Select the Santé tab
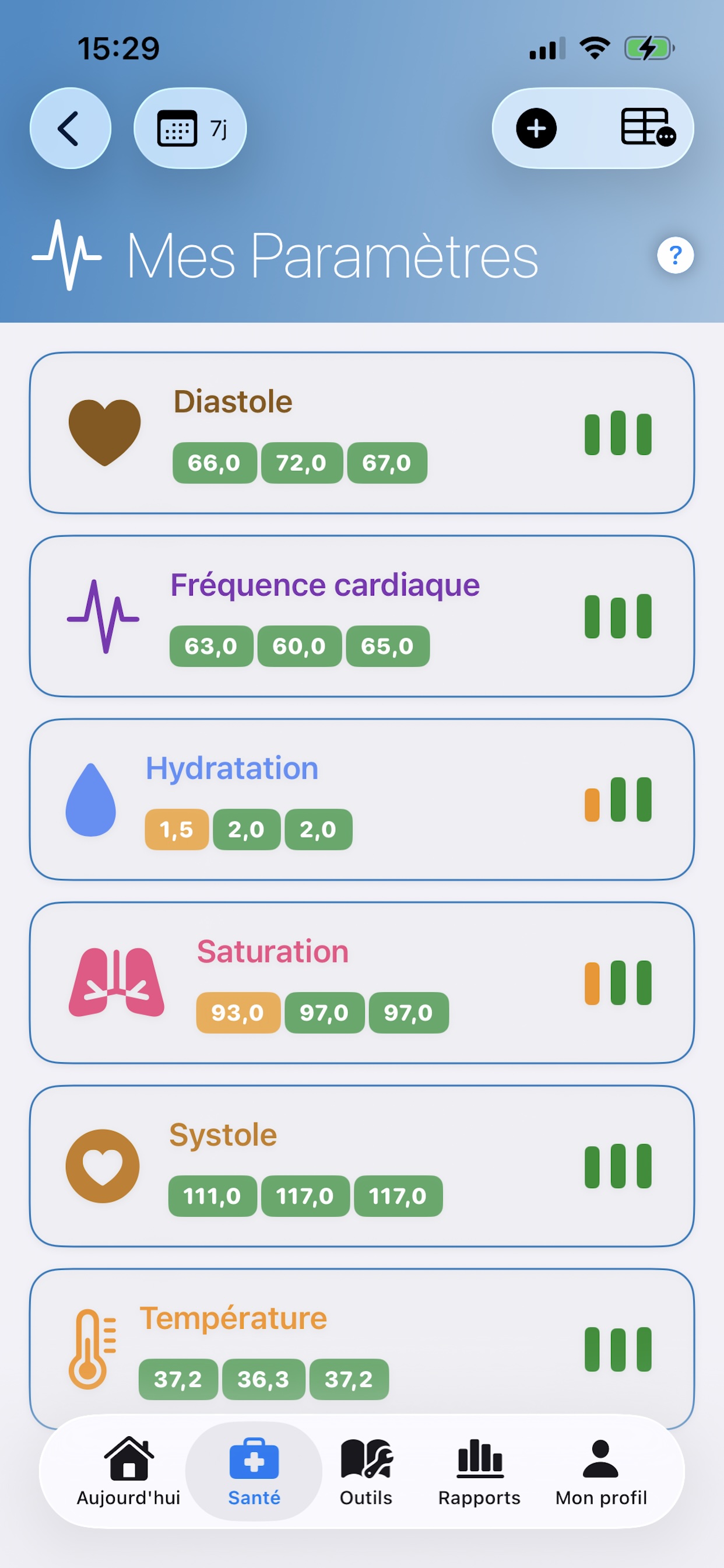 click(x=254, y=1471)
